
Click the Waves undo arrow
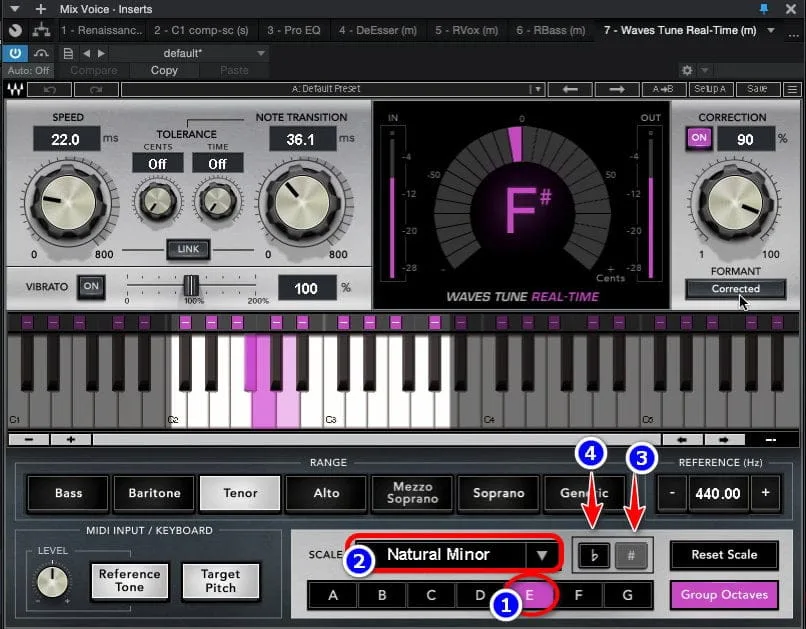50,89
